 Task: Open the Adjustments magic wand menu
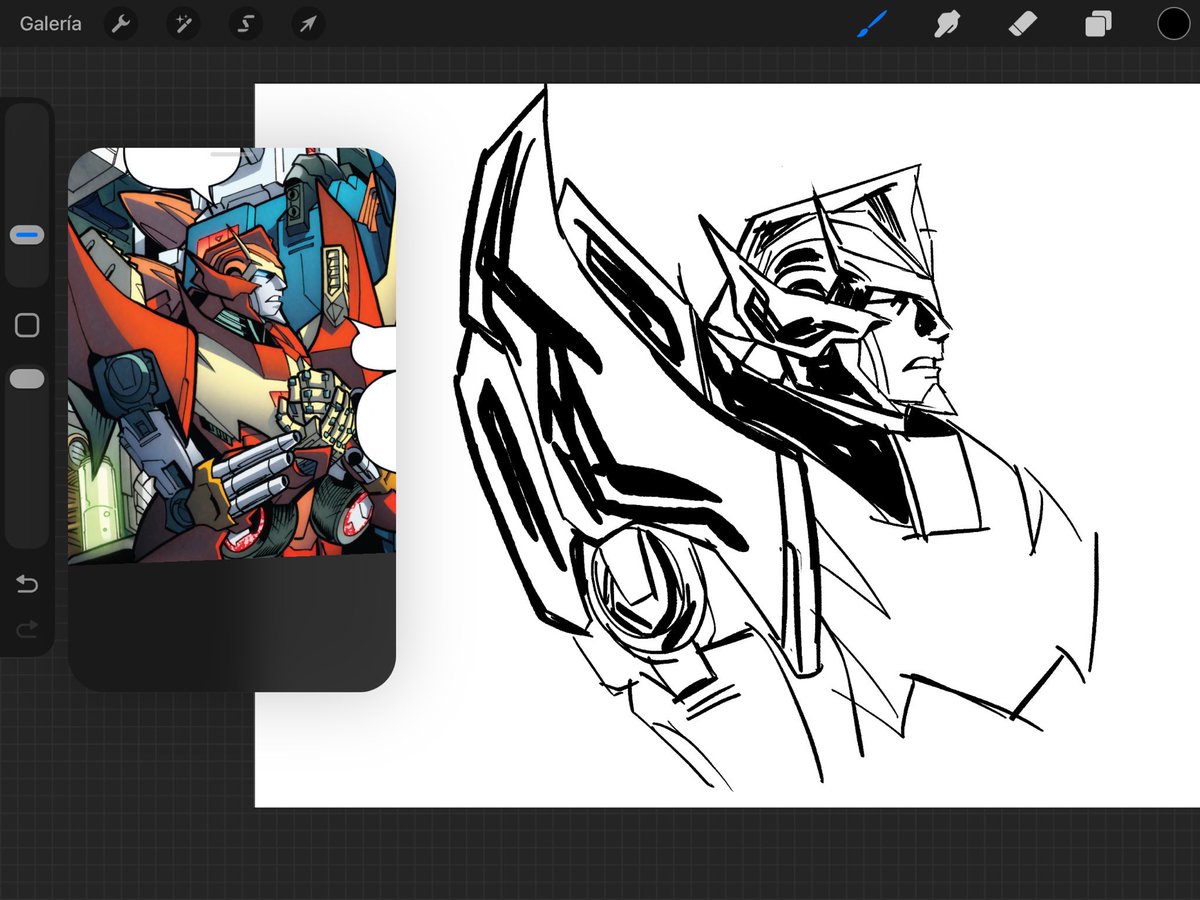pos(183,23)
